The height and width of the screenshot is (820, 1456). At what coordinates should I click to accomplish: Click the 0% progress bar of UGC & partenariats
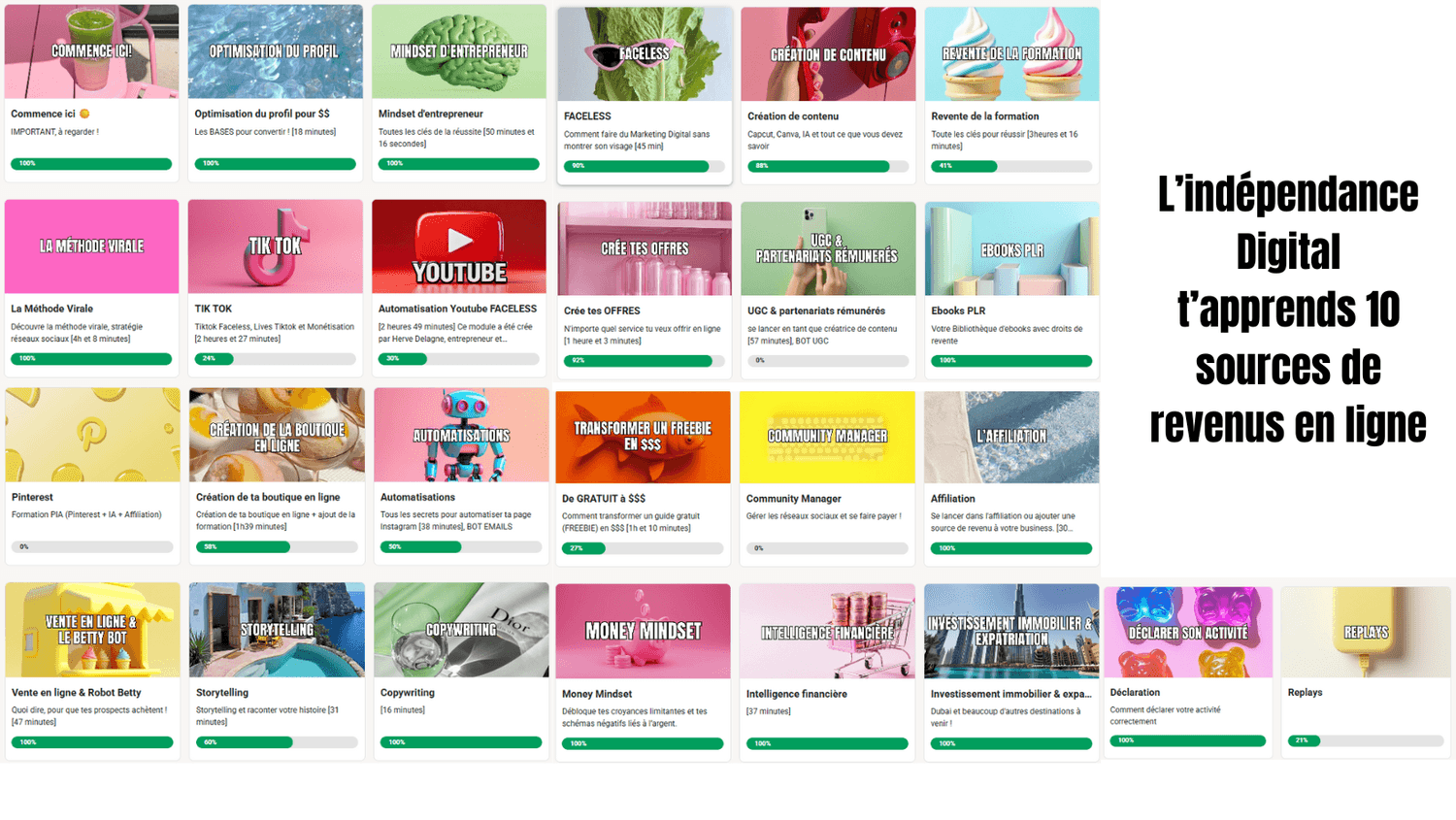(828, 360)
